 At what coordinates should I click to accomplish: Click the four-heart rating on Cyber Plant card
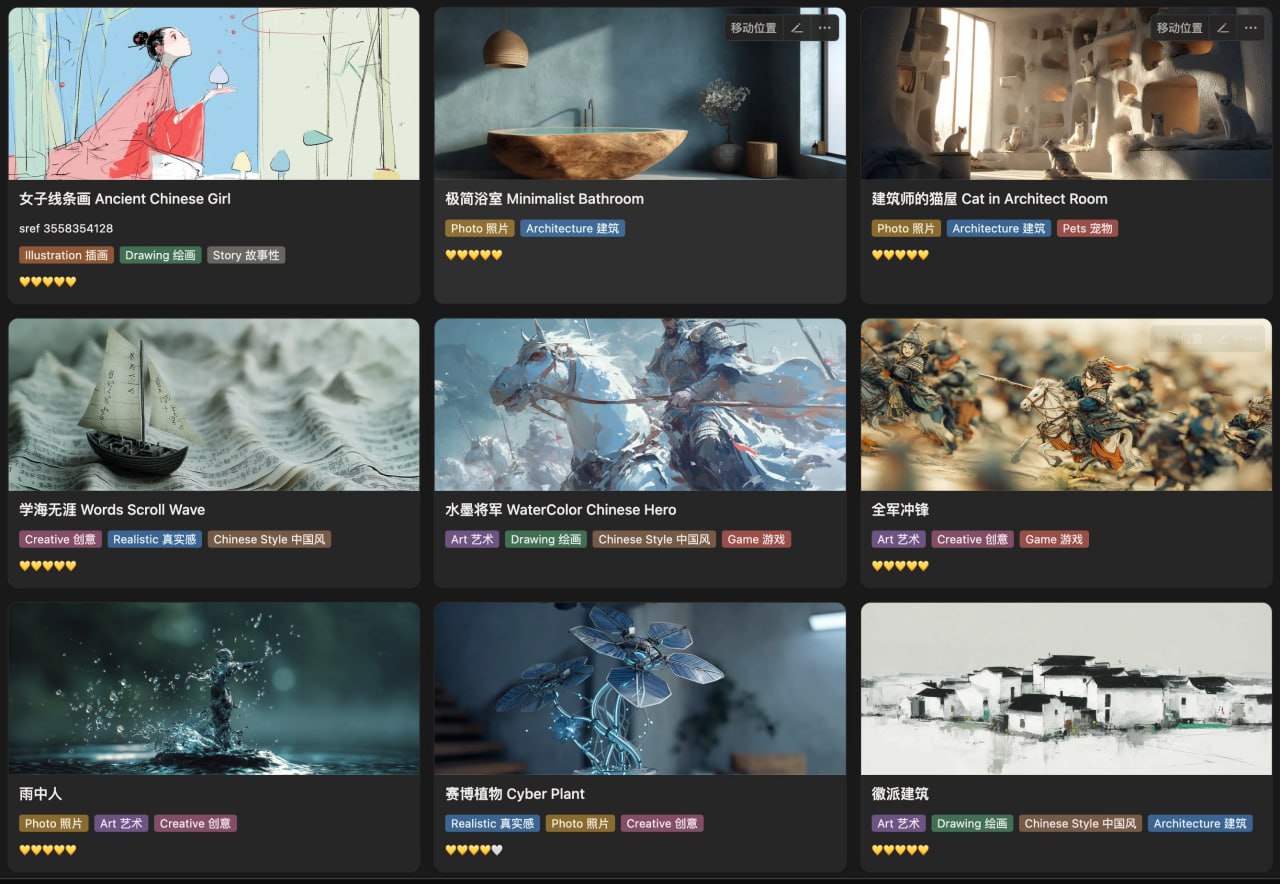[x=474, y=850]
